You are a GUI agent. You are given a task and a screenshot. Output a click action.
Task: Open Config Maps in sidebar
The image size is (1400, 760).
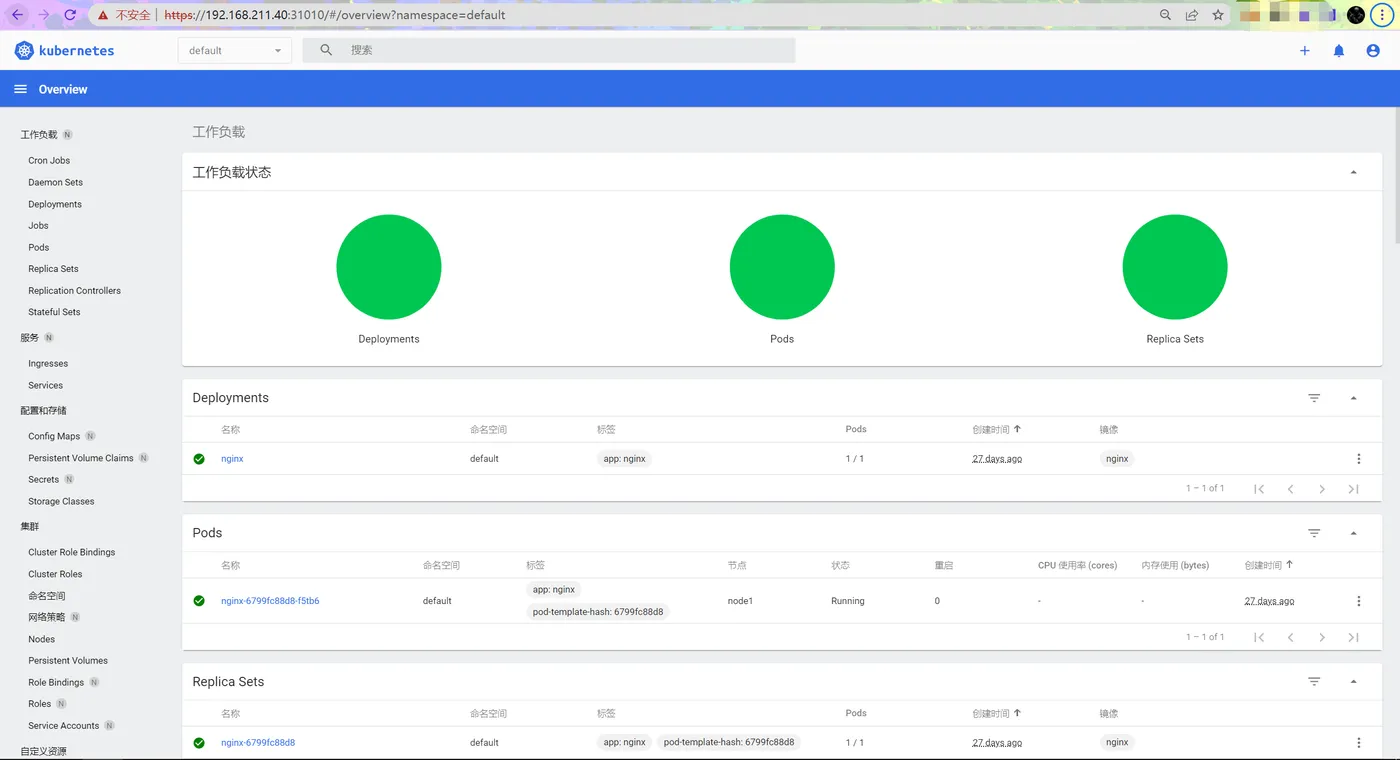click(x=54, y=436)
